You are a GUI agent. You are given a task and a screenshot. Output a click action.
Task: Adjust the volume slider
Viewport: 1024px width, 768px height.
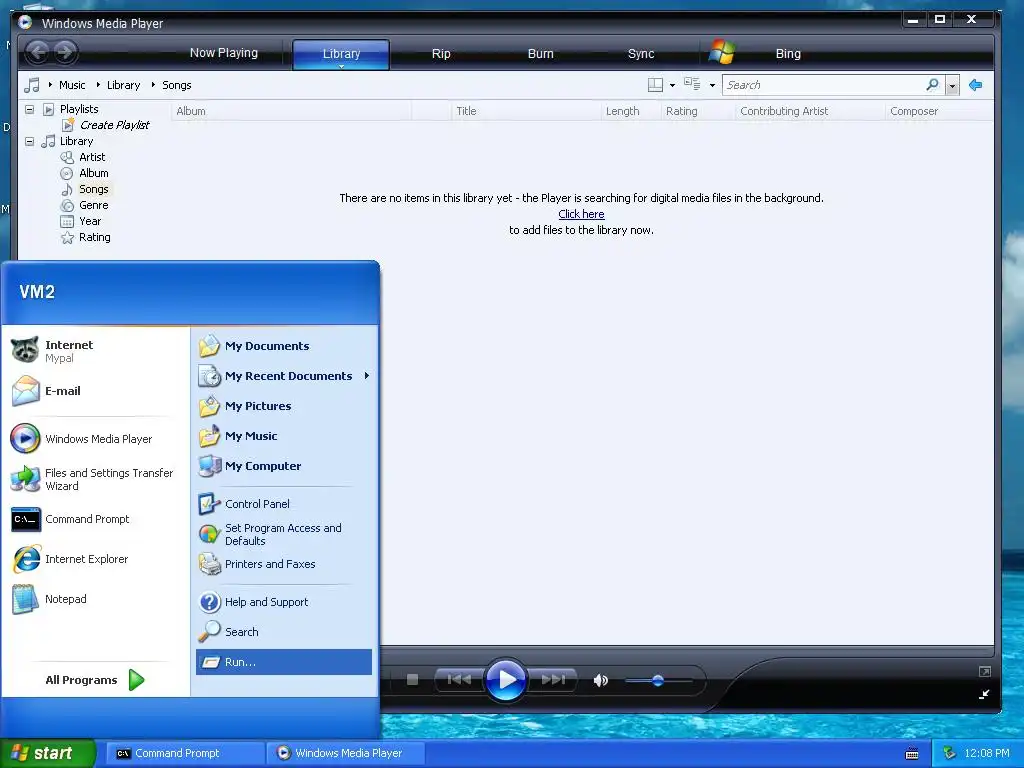point(658,680)
